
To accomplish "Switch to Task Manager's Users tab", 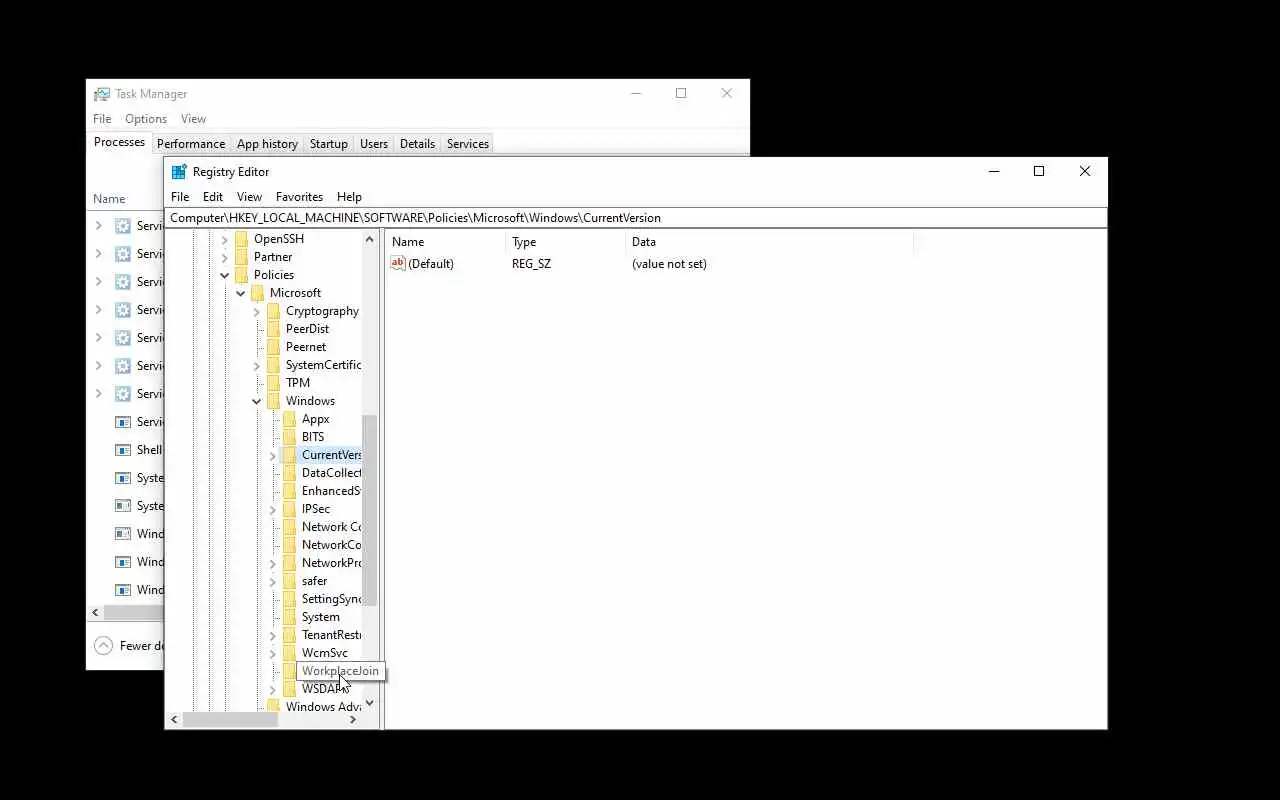I will [374, 144].
